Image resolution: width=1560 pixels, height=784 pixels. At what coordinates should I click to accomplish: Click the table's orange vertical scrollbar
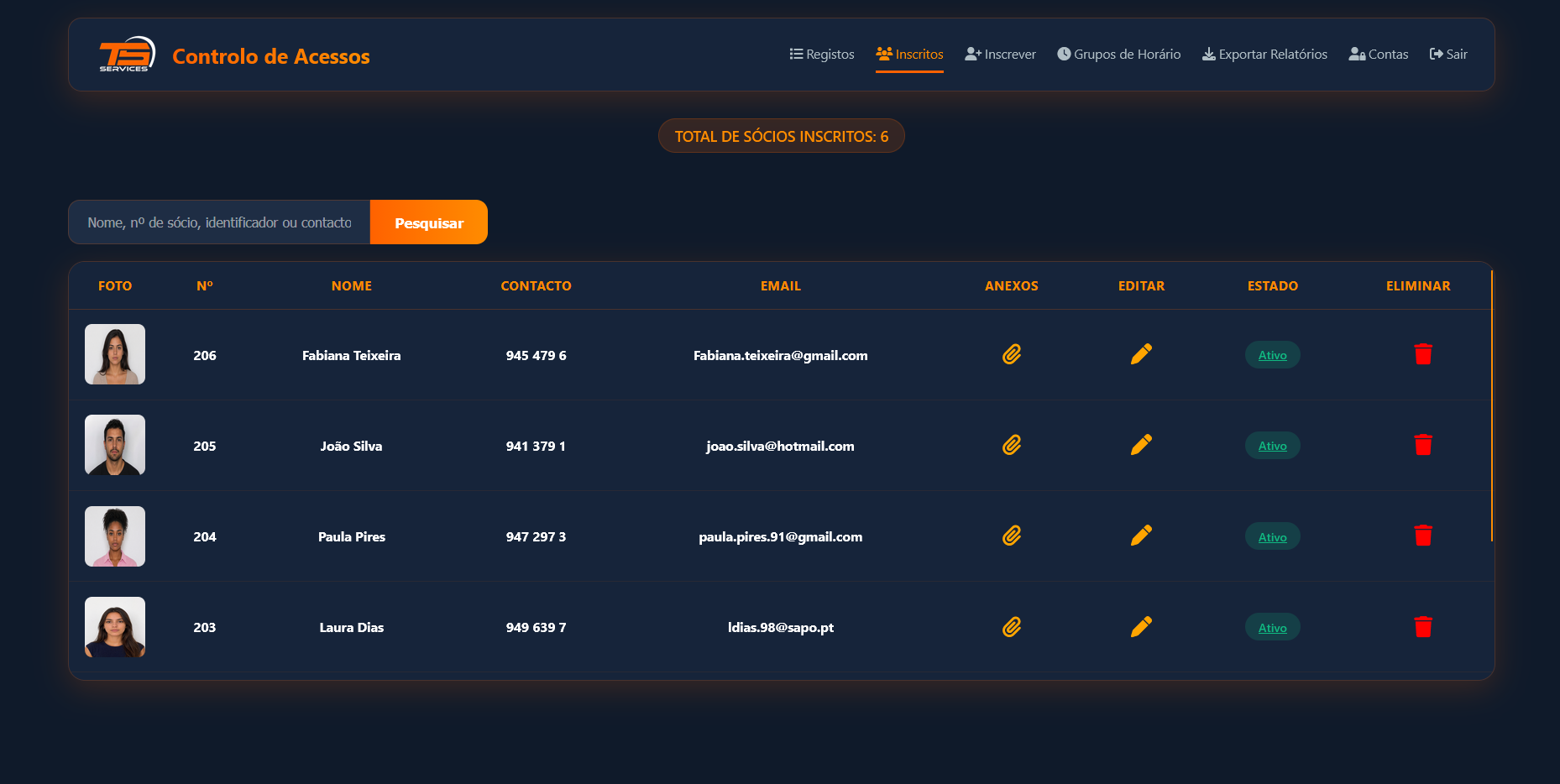(1492, 406)
